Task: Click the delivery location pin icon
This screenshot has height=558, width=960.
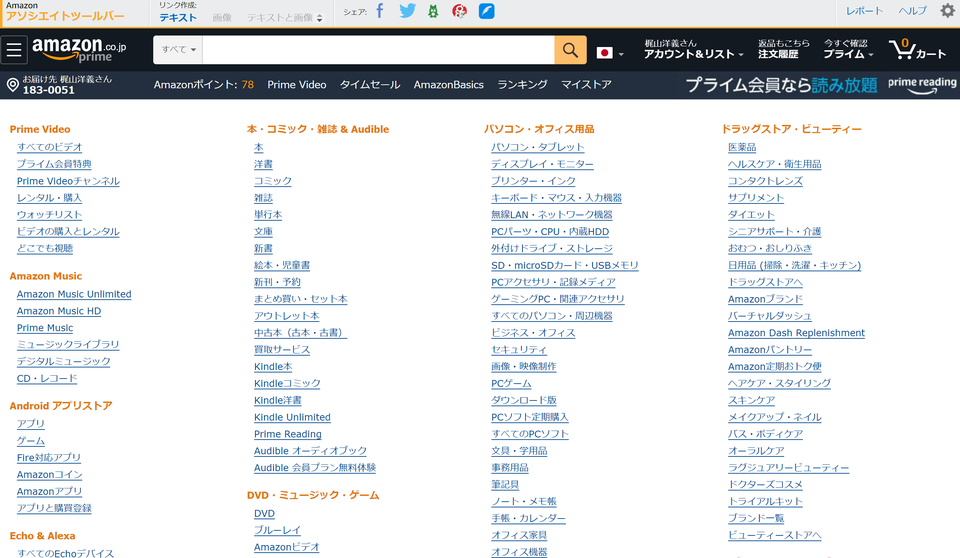Action: point(12,85)
